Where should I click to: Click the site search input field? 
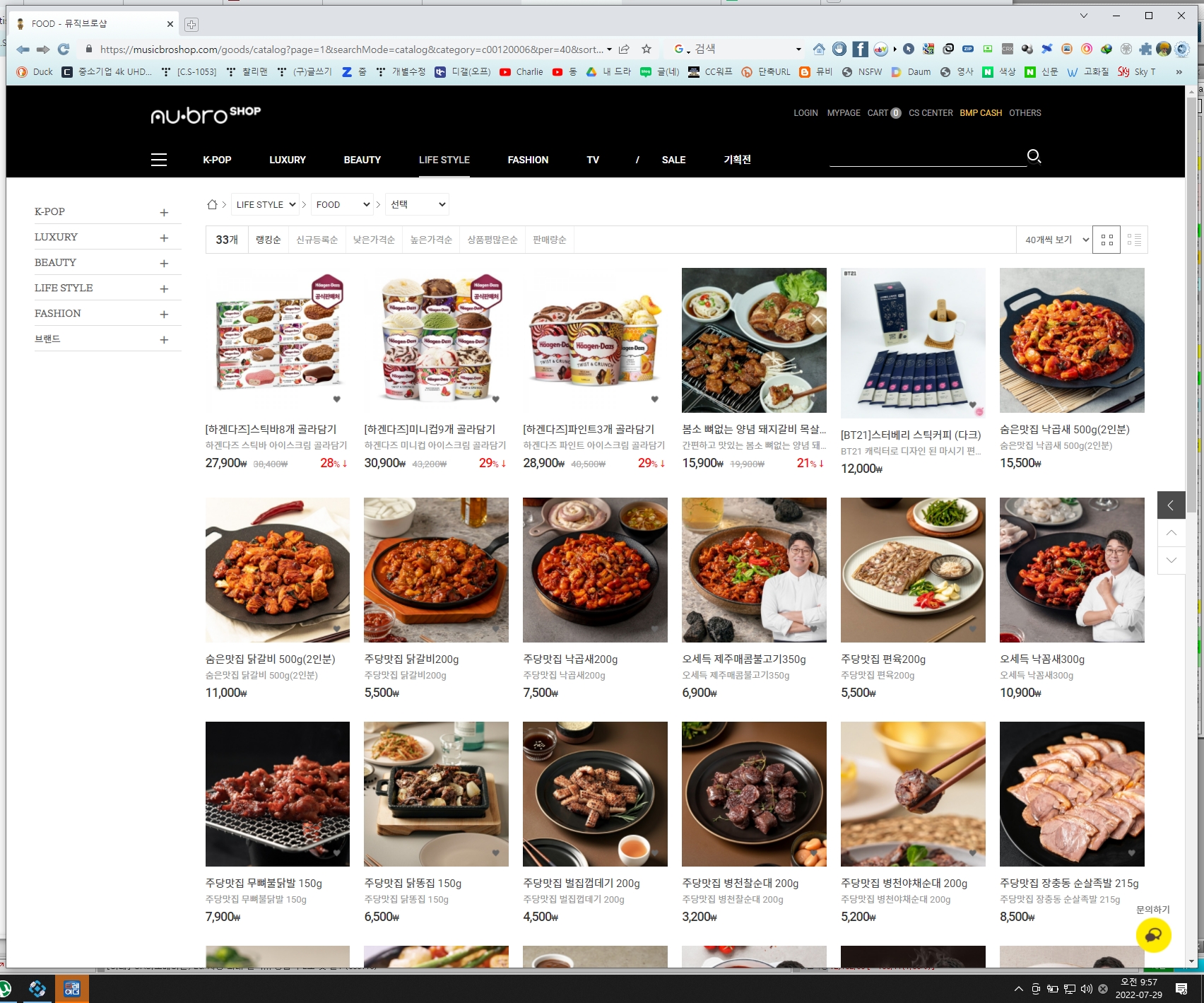927,157
